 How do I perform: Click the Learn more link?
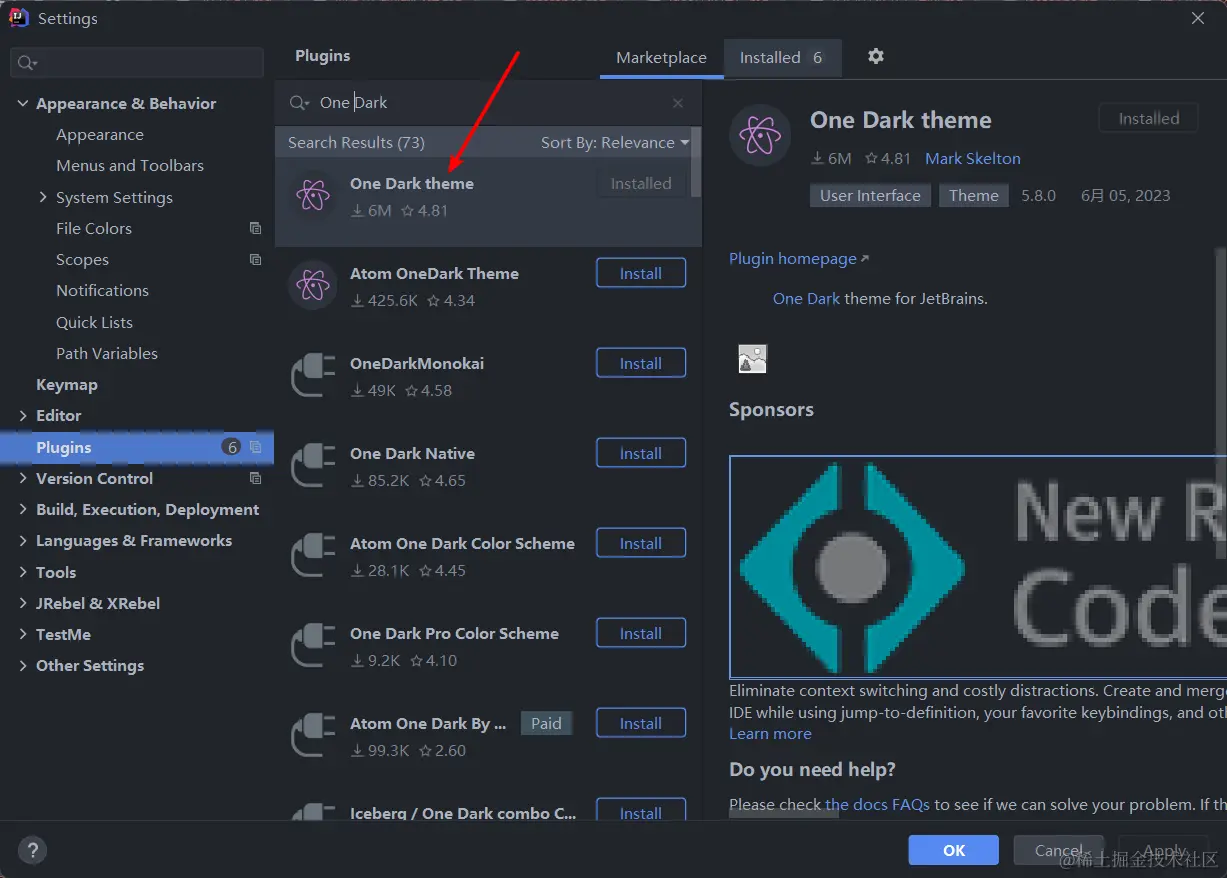point(770,733)
